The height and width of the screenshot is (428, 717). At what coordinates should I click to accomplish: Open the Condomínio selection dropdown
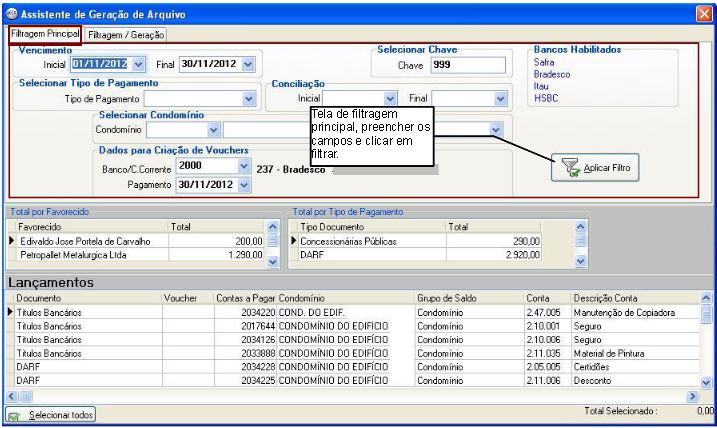click(213, 130)
